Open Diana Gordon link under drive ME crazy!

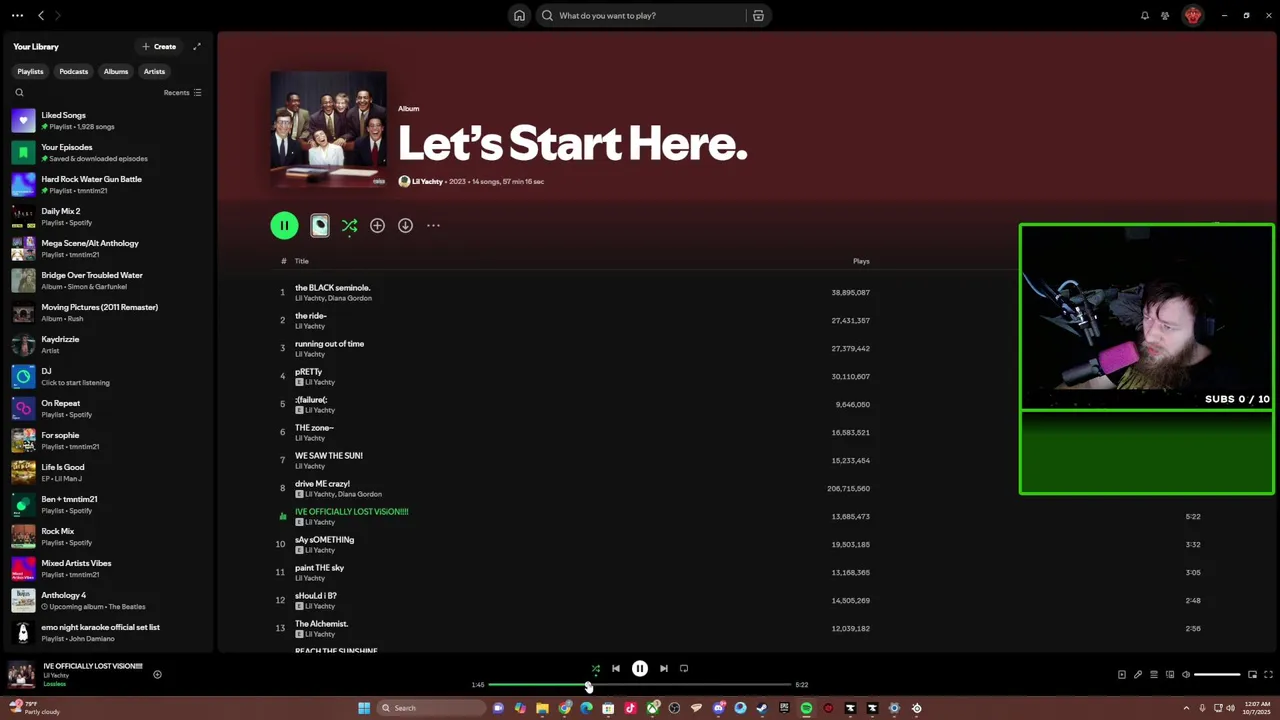pos(360,494)
